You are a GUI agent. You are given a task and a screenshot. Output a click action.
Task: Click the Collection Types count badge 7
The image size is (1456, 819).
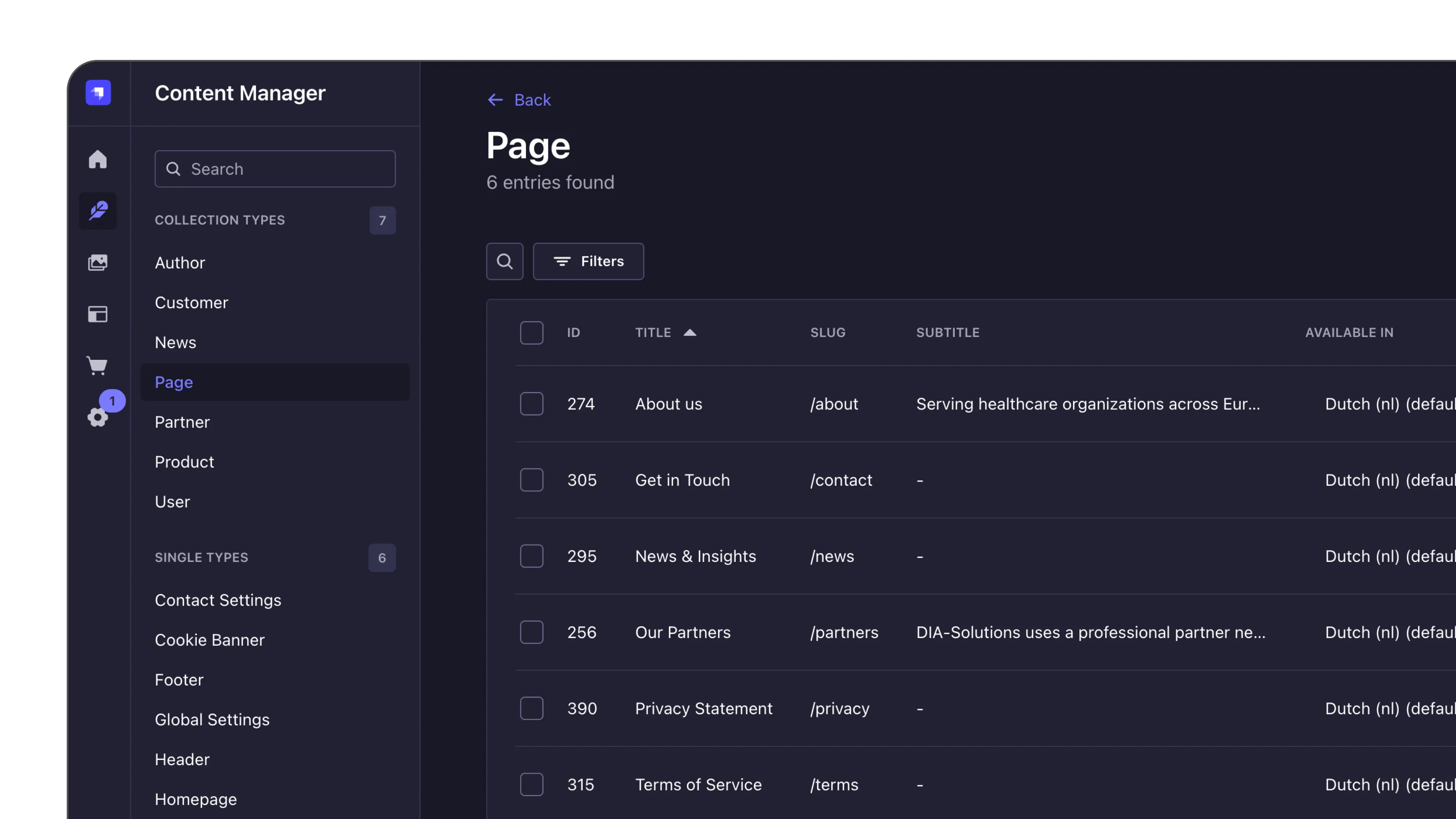383,220
